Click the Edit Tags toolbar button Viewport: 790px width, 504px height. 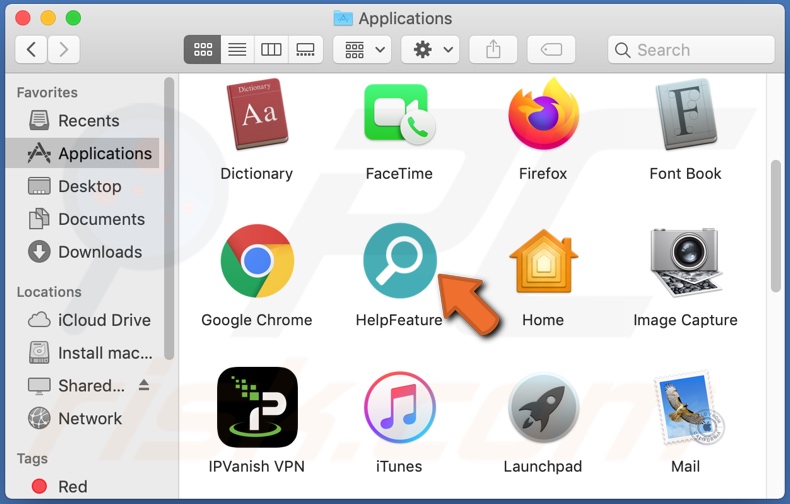click(x=551, y=49)
